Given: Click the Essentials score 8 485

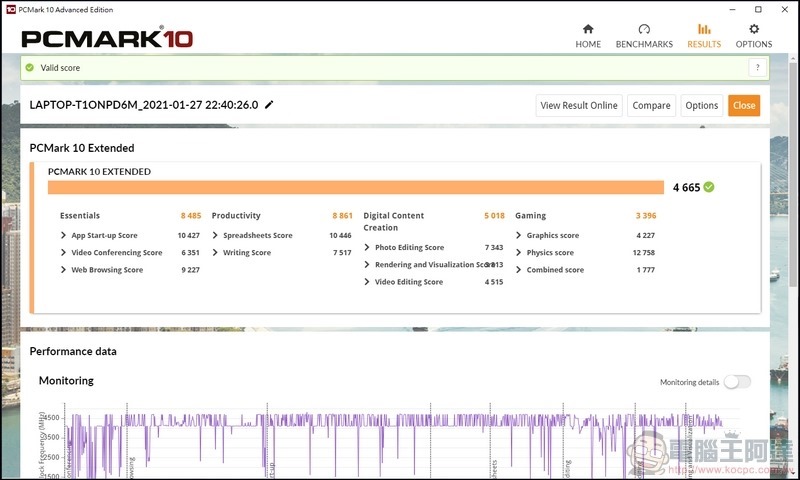Looking at the screenshot, I should 191,216.
